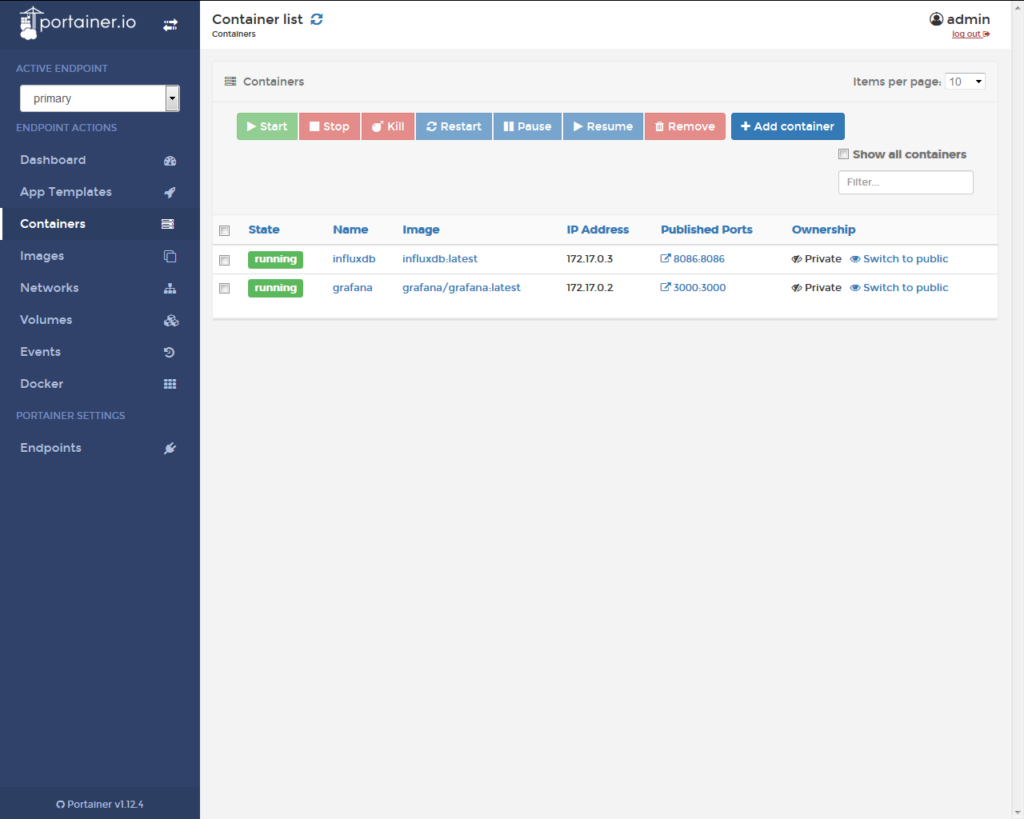The width and height of the screenshot is (1024, 819).
Task: Click the App Templates rocket icon
Action: pos(169,192)
